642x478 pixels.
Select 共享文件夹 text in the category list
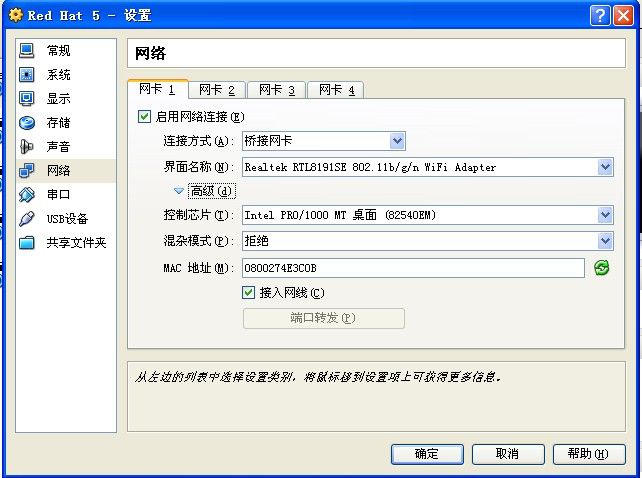point(76,242)
